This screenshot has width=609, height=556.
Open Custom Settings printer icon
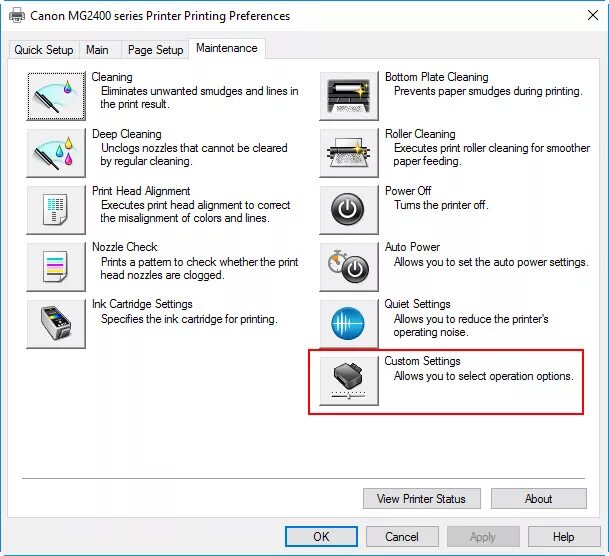coord(349,381)
